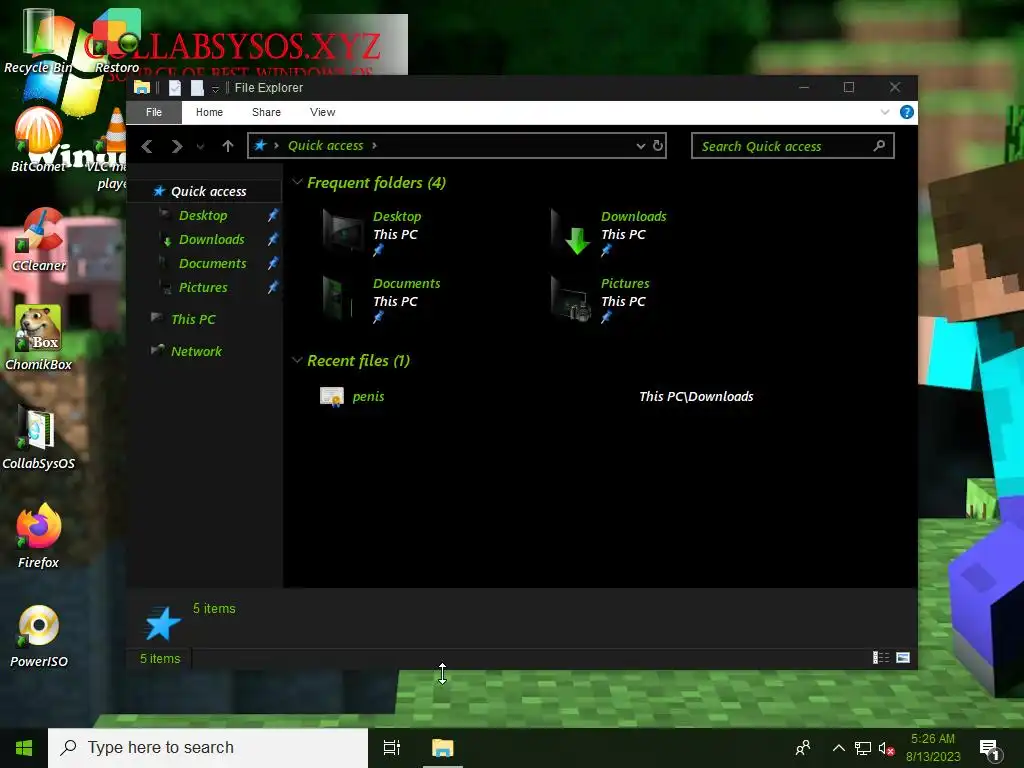This screenshot has height=768, width=1024.
Task: Select Downloads in the navigation pane
Action: tap(211, 240)
